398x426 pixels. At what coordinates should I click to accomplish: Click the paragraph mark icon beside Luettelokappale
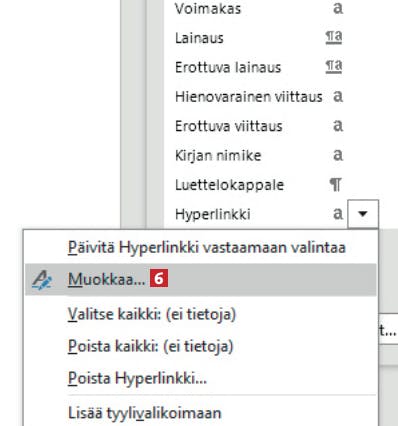point(336,184)
